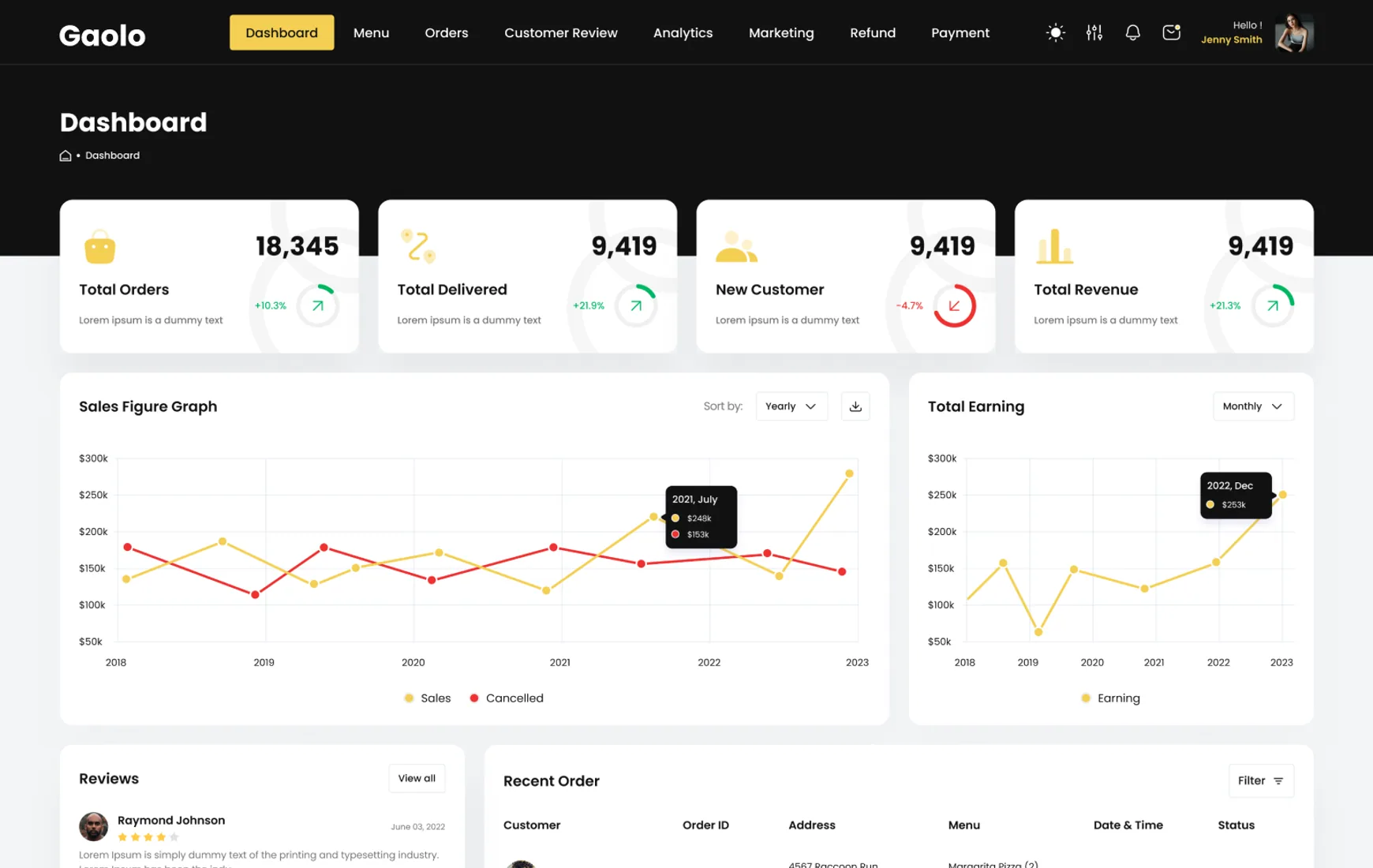This screenshot has width=1373, height=868.
Task: Click 2021, July sales data point
Action: (x=653, y=517)
